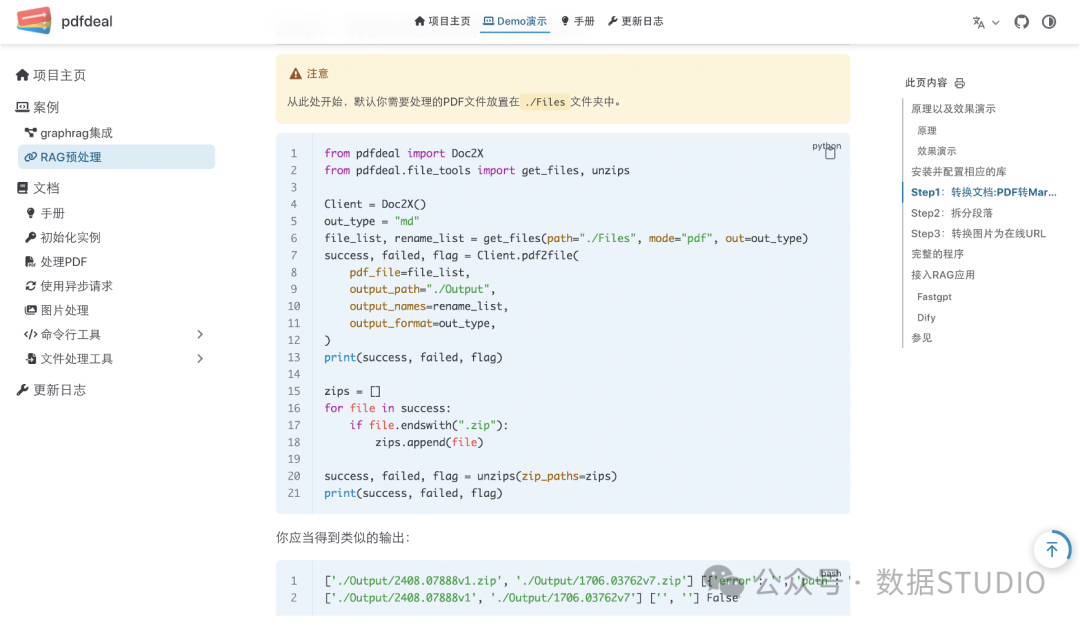Open 图片处理 in the sidebar

(57, 310)
